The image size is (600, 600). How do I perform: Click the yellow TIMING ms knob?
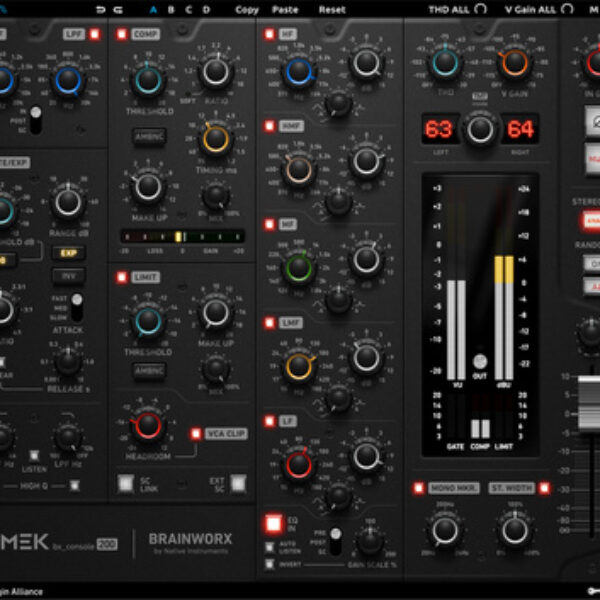coord(215,139)
